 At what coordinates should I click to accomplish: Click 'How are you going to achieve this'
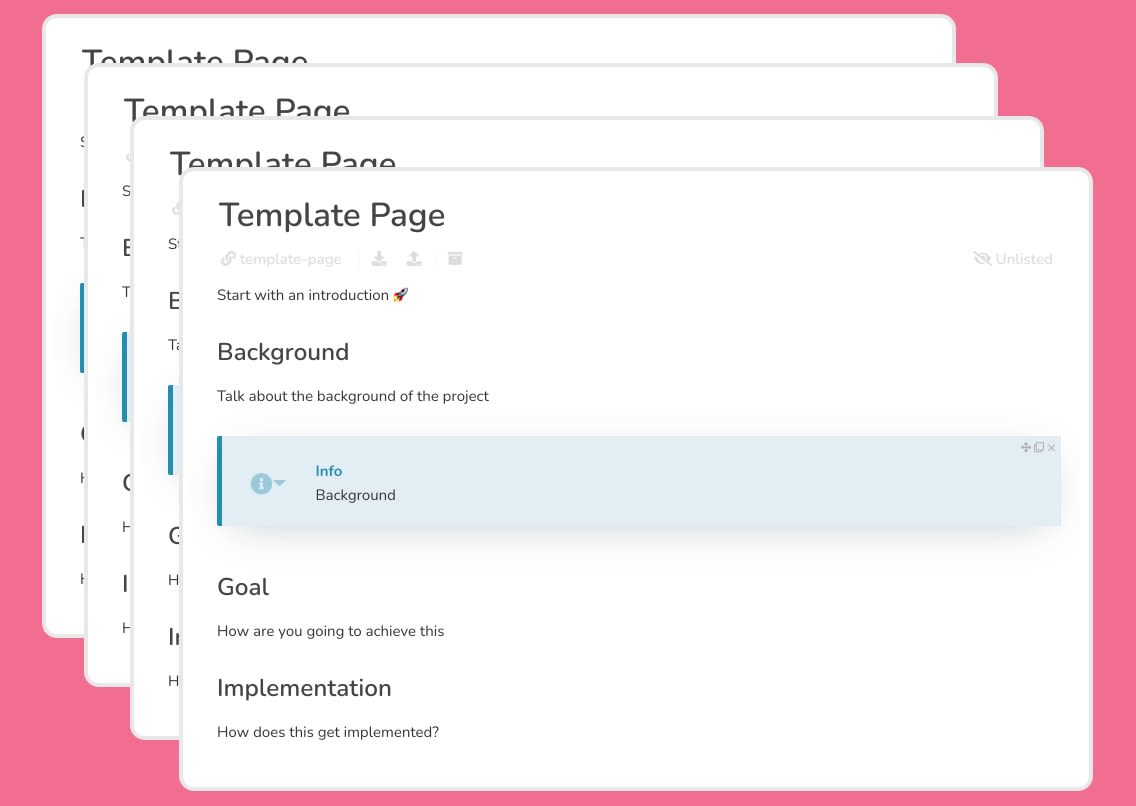[x=330, y=631]
